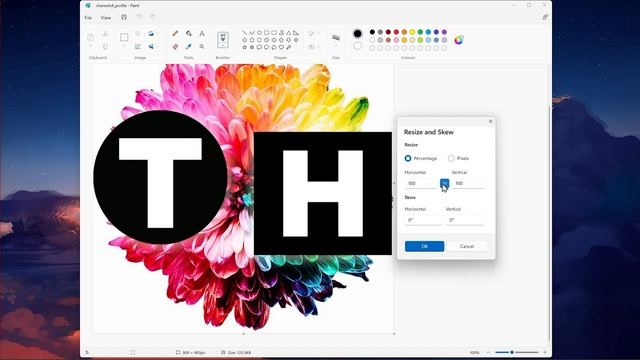The width and height of the screenshot is (640, 360).
Task: Click the Skew Vertical degrees field
Action: (x=465, y=220)
